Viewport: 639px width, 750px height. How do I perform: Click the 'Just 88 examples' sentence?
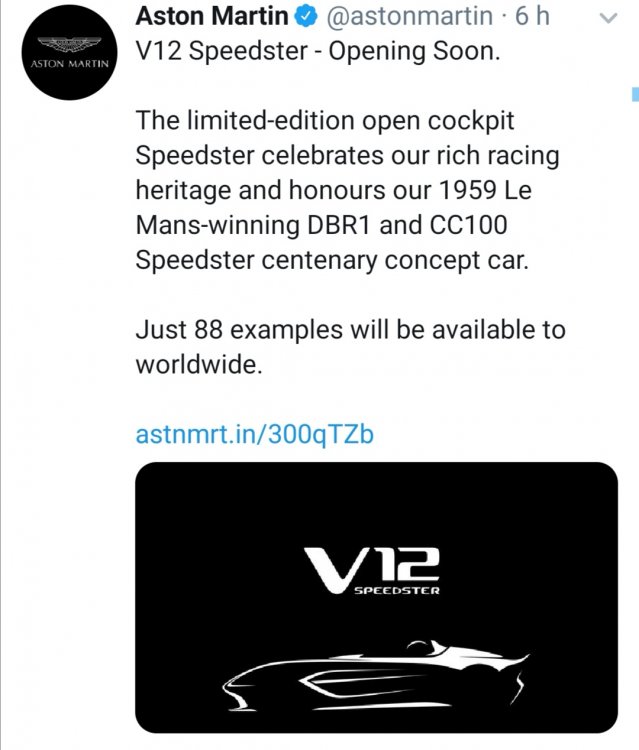351,347
